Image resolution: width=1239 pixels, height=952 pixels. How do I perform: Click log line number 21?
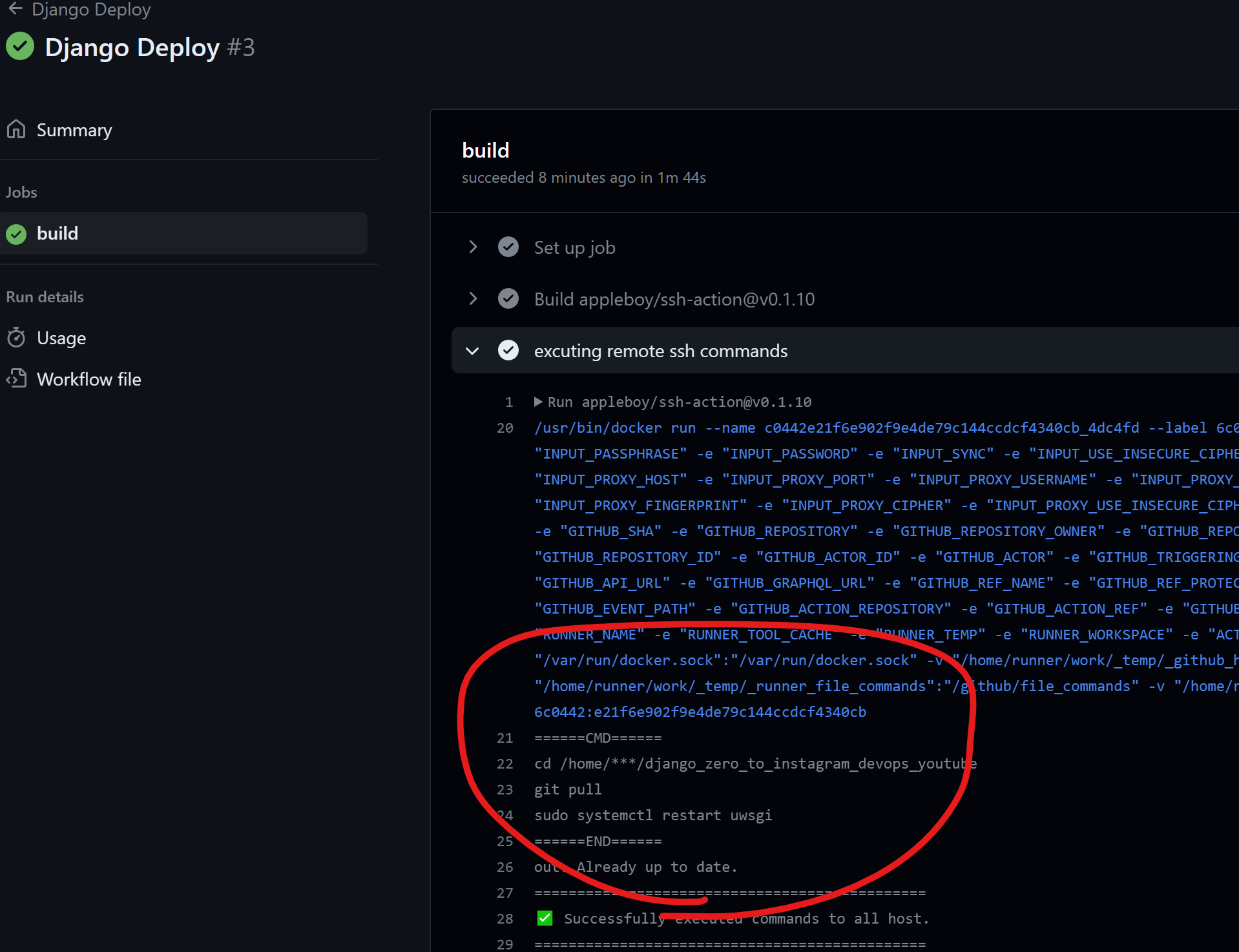[505, 738]
